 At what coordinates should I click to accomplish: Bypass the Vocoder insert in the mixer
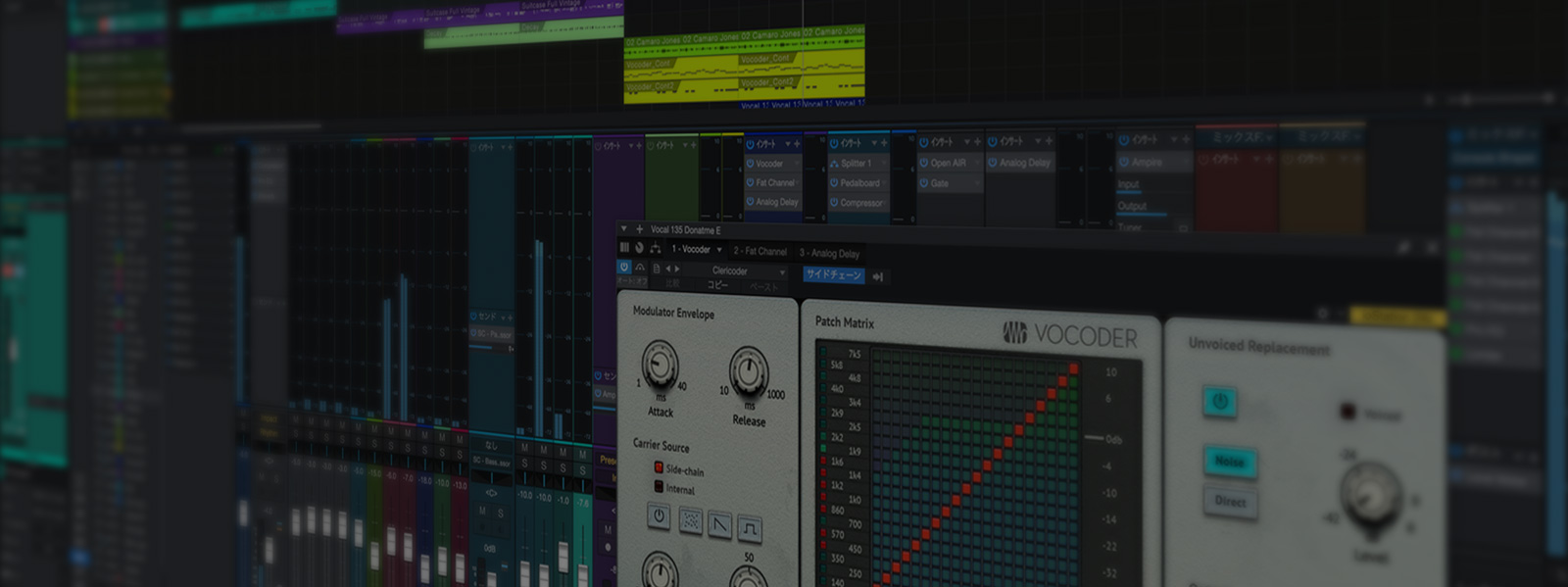(x=751, y=164)
